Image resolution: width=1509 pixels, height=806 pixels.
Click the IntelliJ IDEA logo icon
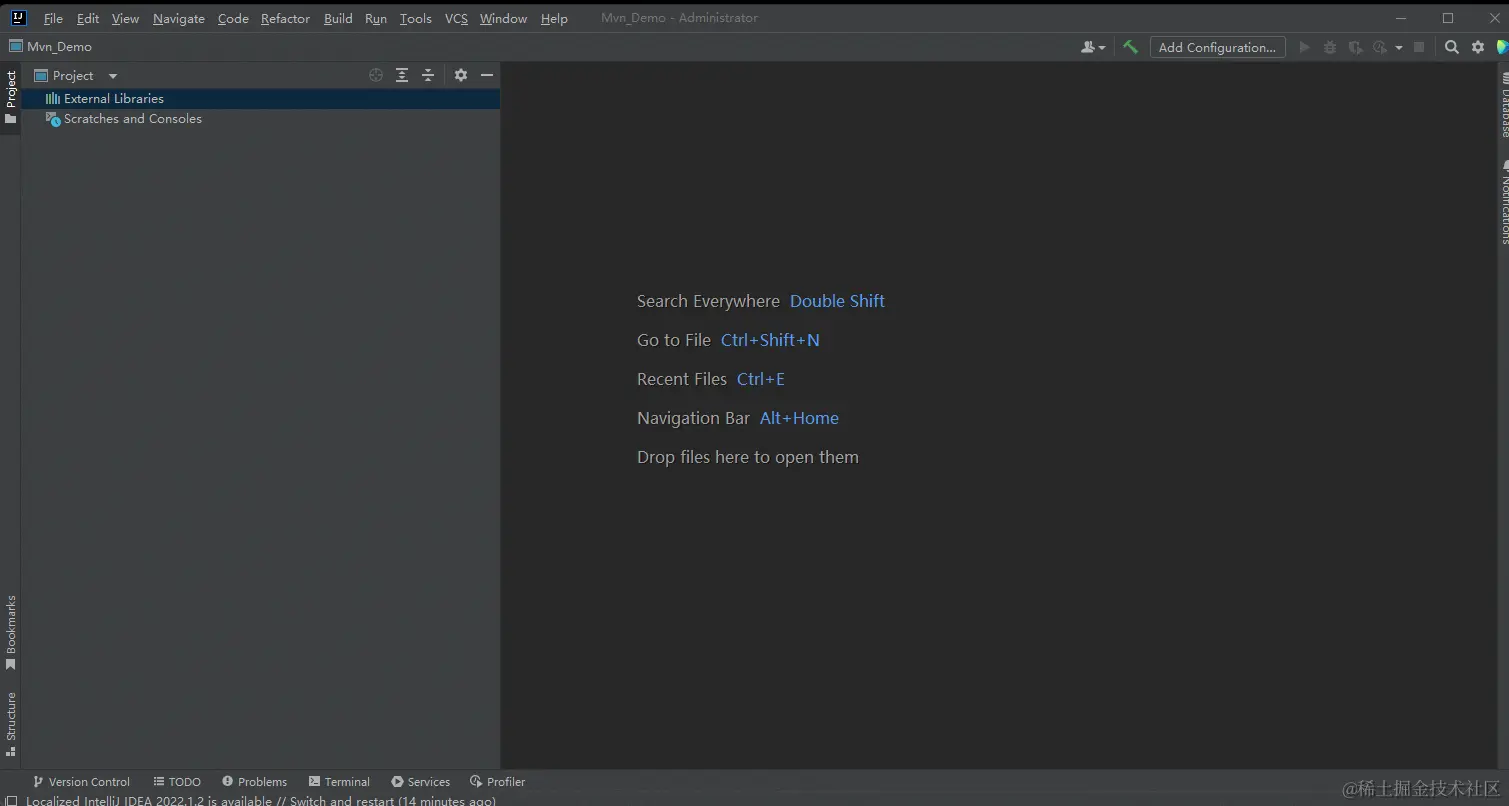[x=18, y=17]
